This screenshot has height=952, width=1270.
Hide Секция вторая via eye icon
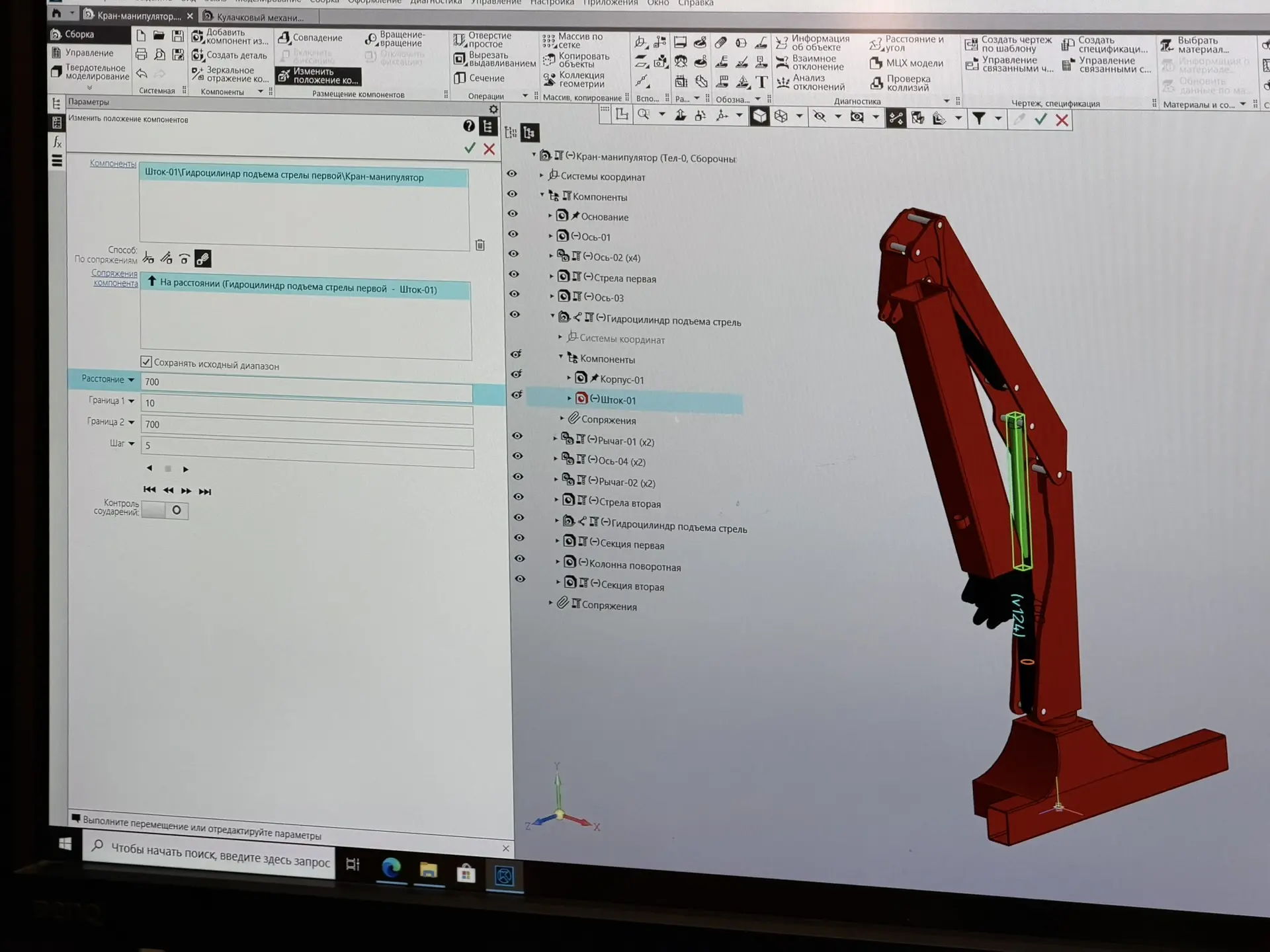click(x=520, y=578)
